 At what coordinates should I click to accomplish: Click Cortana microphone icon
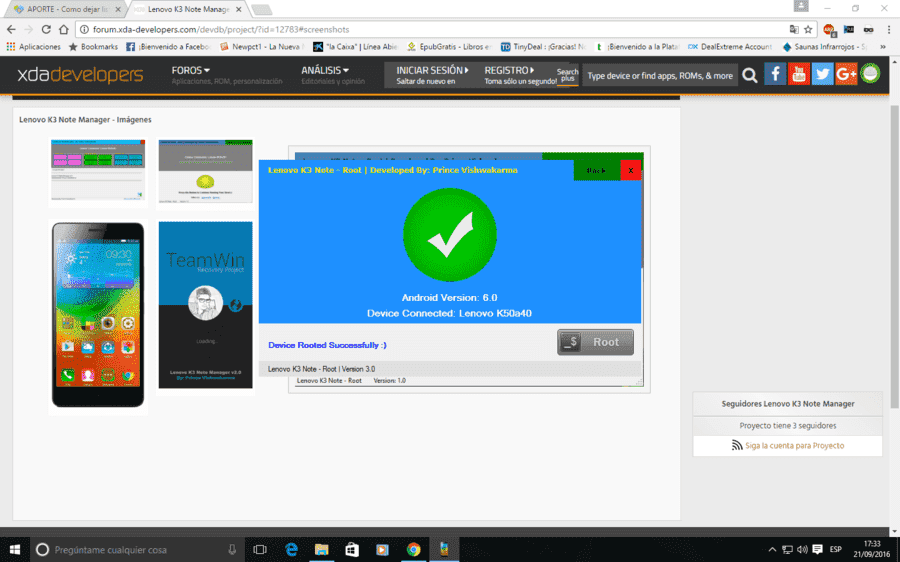pyautogui.click(x=232, y=549)
